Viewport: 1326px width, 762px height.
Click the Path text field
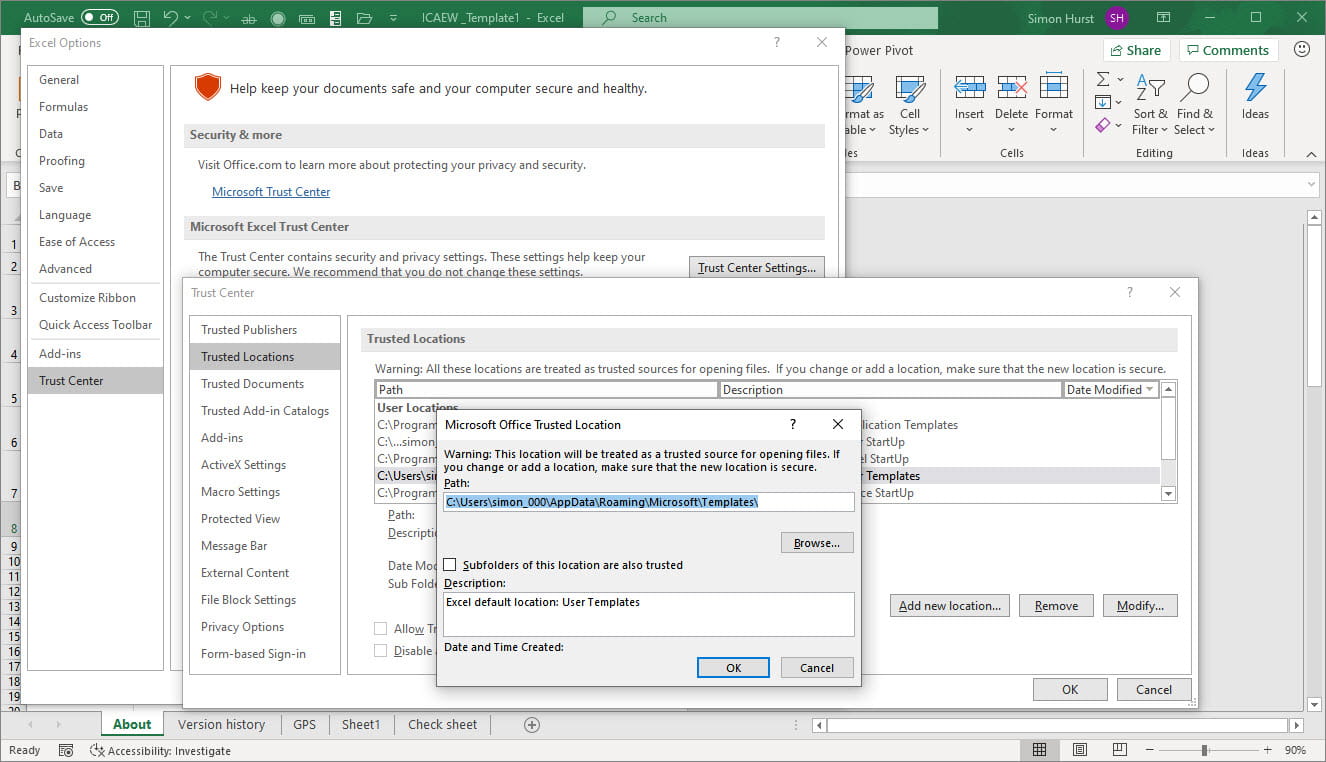tap(648, 502)
